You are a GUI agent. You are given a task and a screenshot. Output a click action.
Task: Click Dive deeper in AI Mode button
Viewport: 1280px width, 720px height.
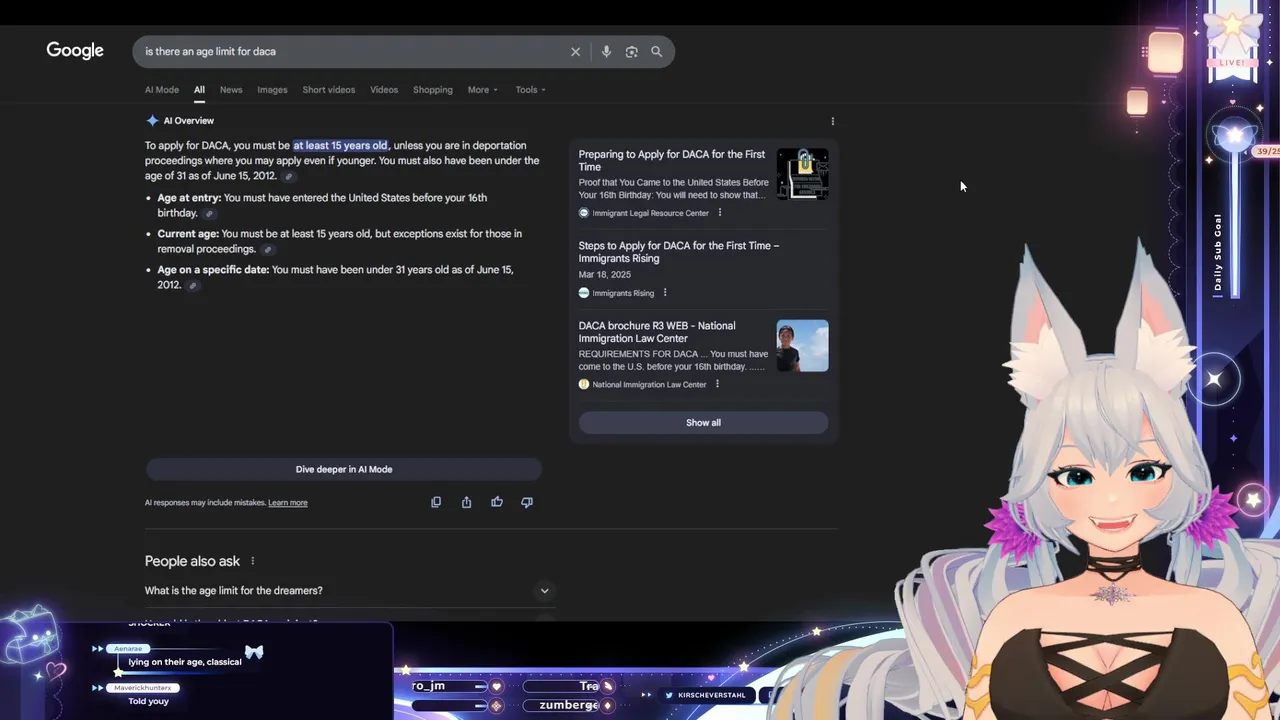(344, 469)
